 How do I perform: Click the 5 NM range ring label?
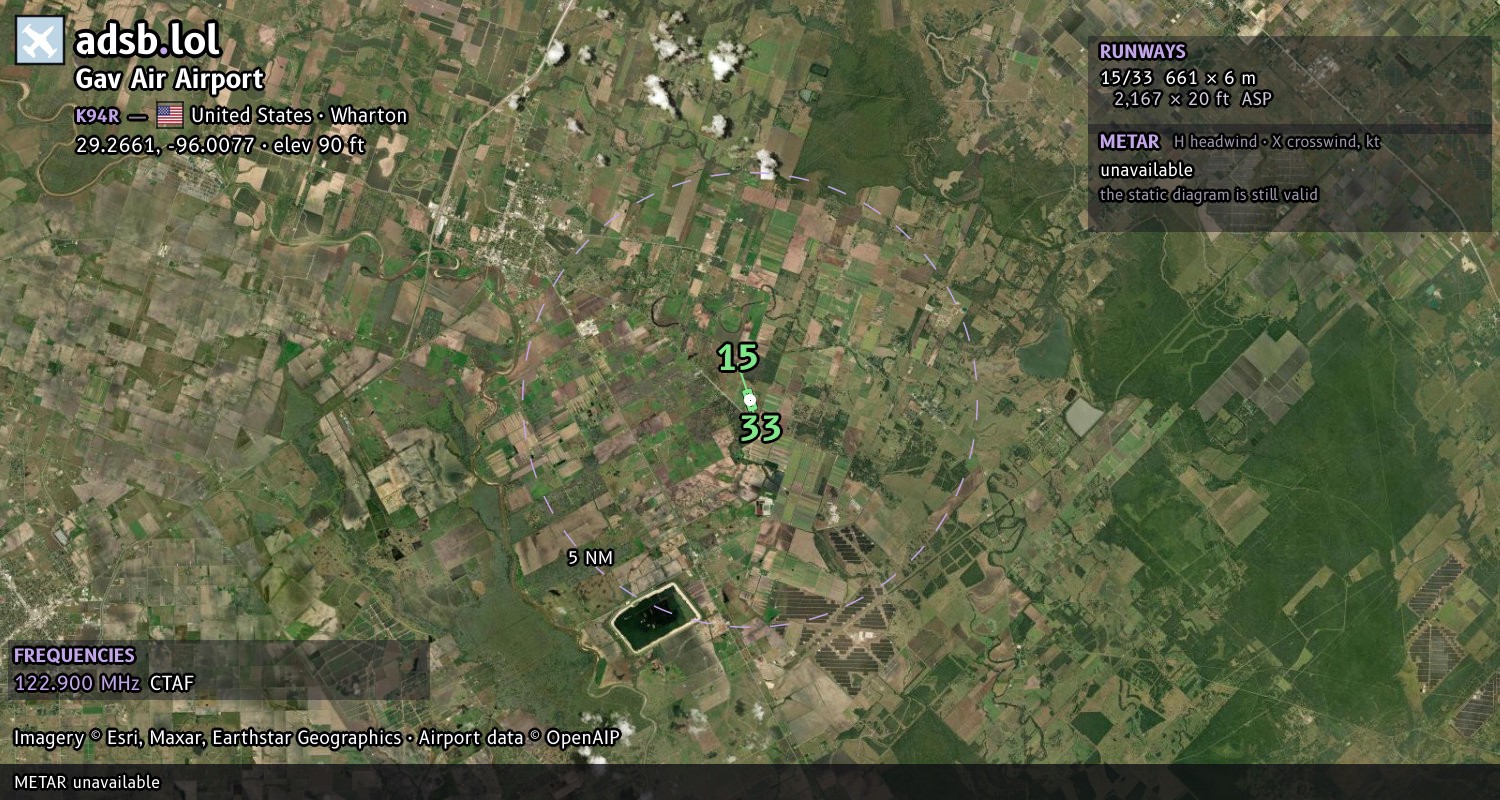click(x=589, y=558)
